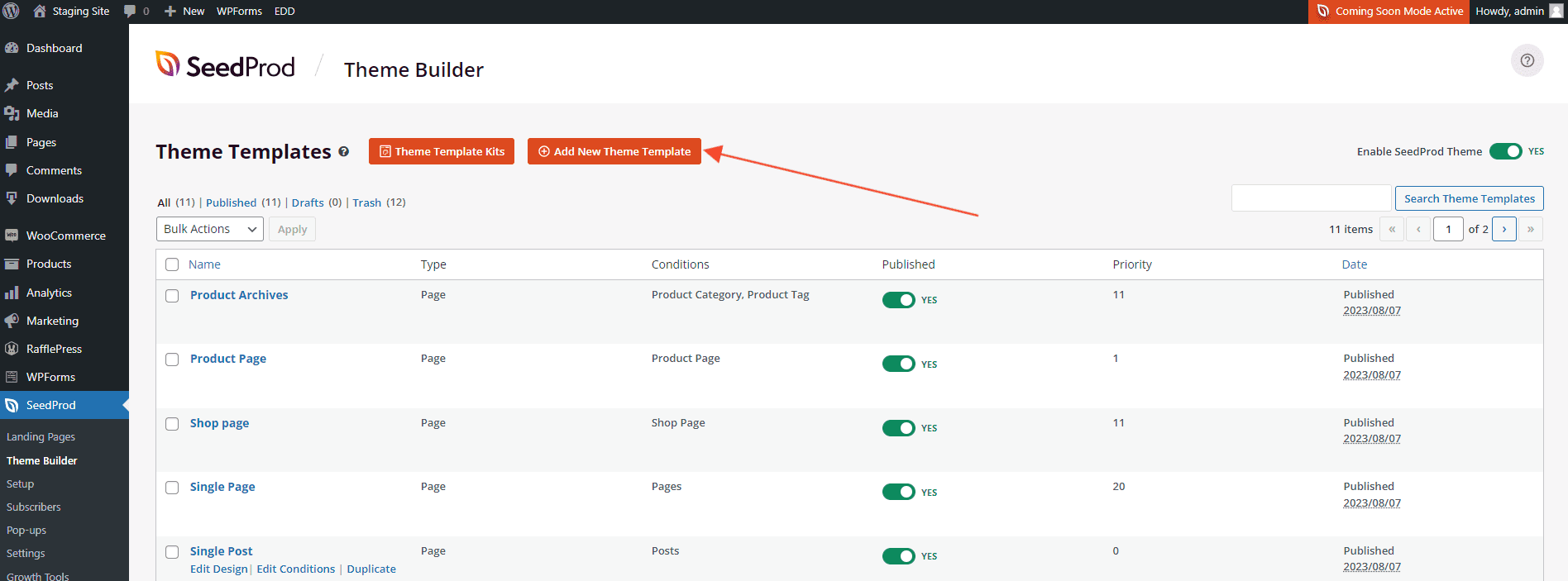Open Landing Pages in the SeedProd submenu
Viewport: 1568px width, 581px height.
tap(41, 437)
